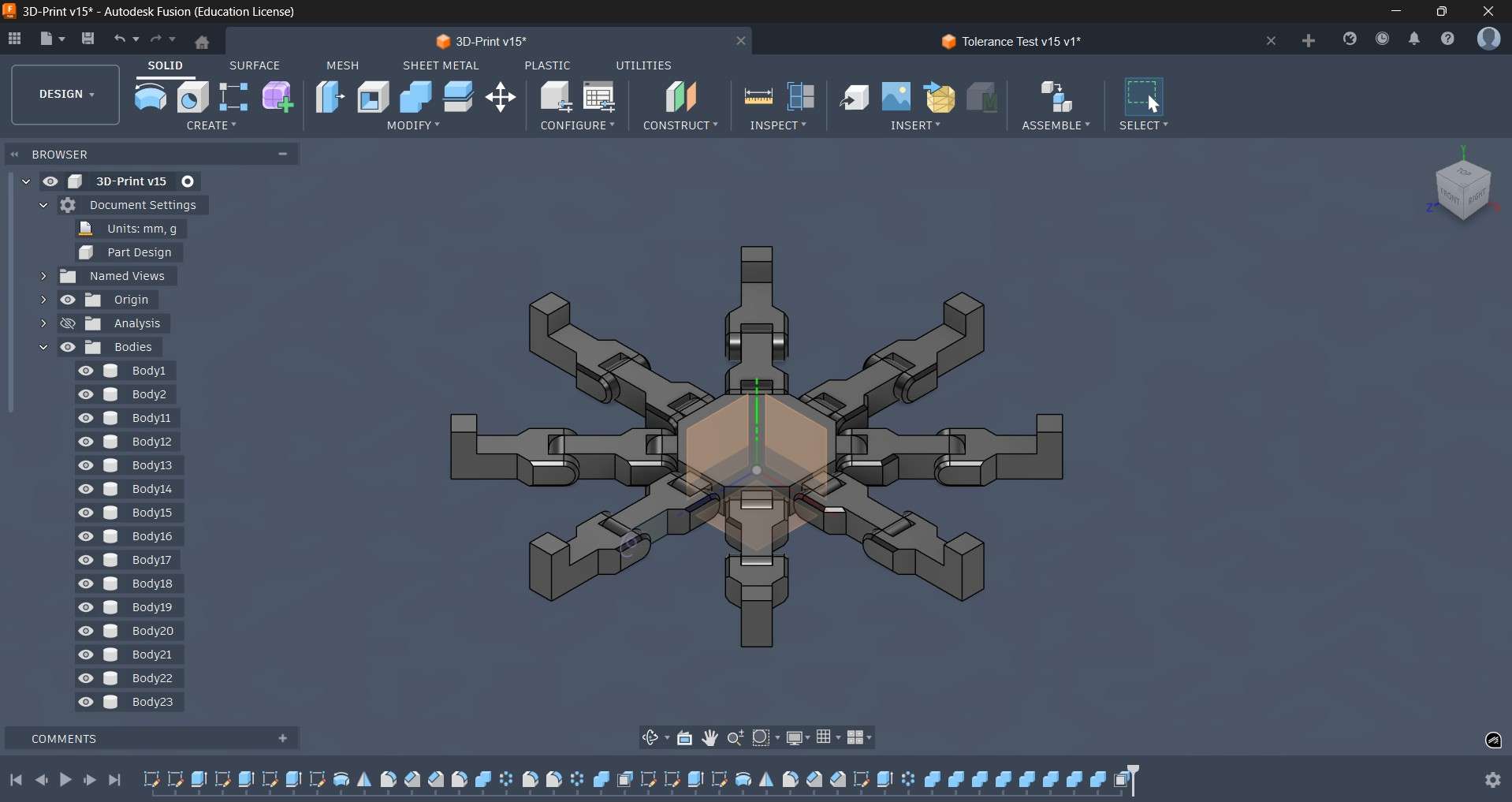Select the Measure tool
The height and width of the screenshot is (802, 1512).
click(759, 97)
